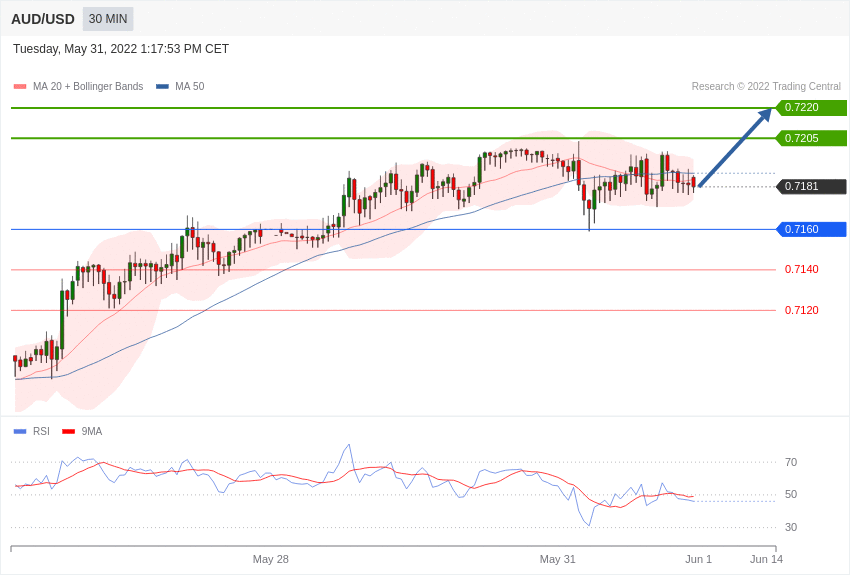850x576 pixels.
Task: Click the 9MA legend label
Action: coord(92,431)
